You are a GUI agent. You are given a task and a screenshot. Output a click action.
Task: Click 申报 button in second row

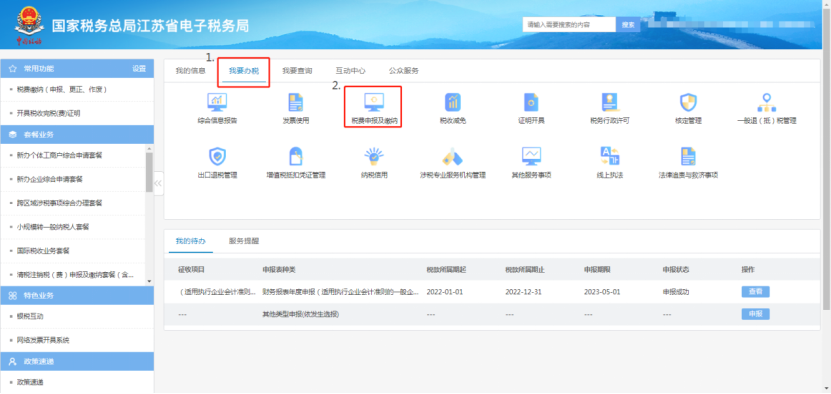coord(755,314)
